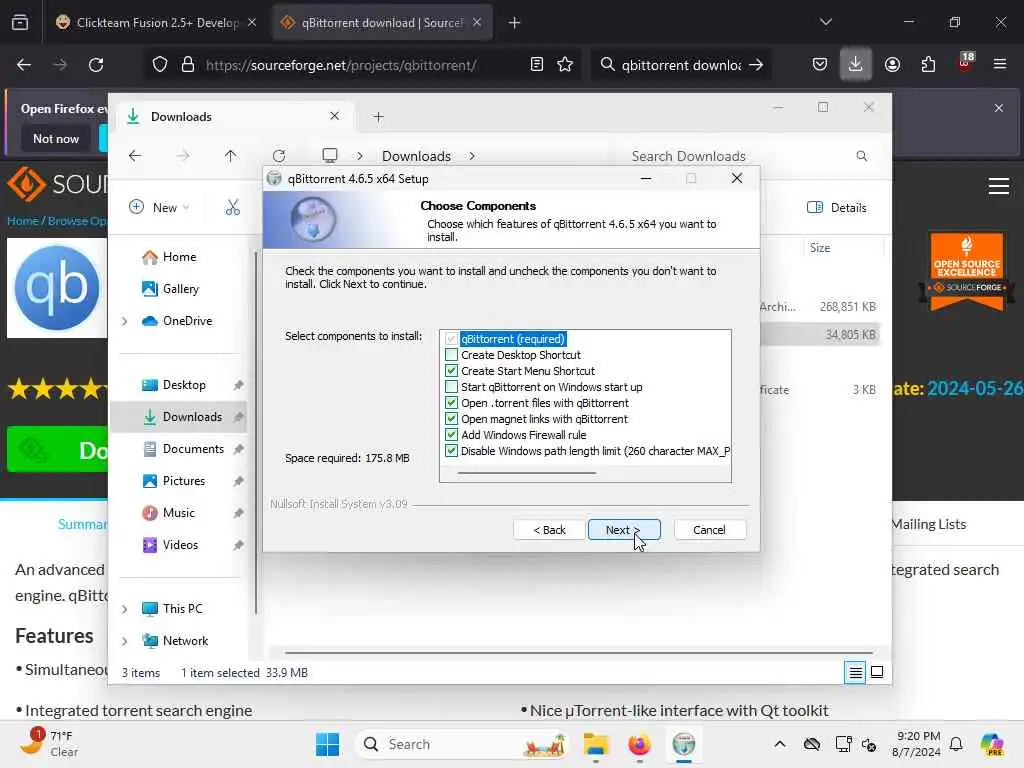Image resolution: width=1024 pixels, height=768 pixels.
Task: Go back in File Explorer
Action: click(135, 155)
